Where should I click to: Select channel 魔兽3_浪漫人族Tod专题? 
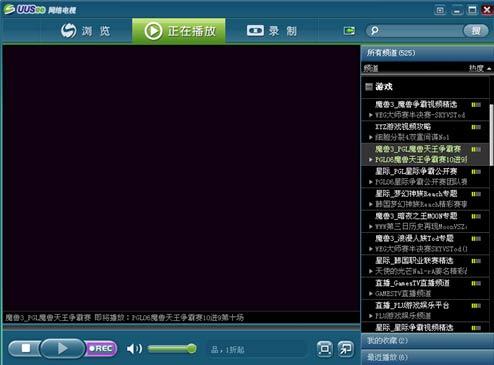pos(414,238)
